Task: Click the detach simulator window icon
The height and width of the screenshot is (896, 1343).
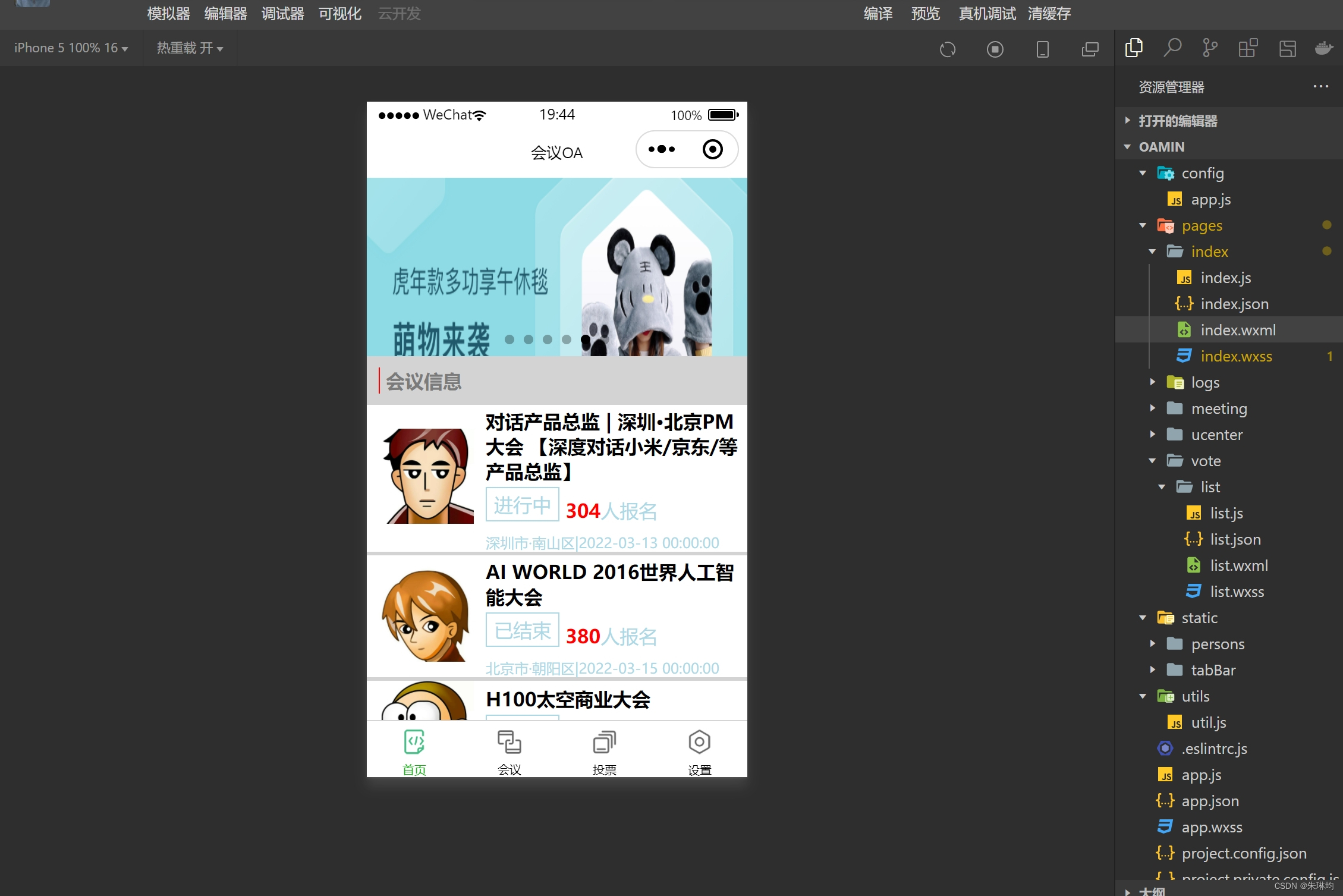Action: tap(1090, 49)
